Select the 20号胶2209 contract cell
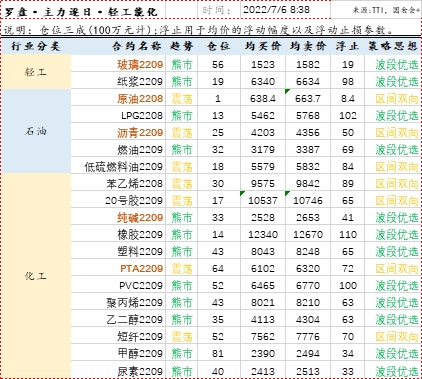Screen dimensions: 422x379 118,200
